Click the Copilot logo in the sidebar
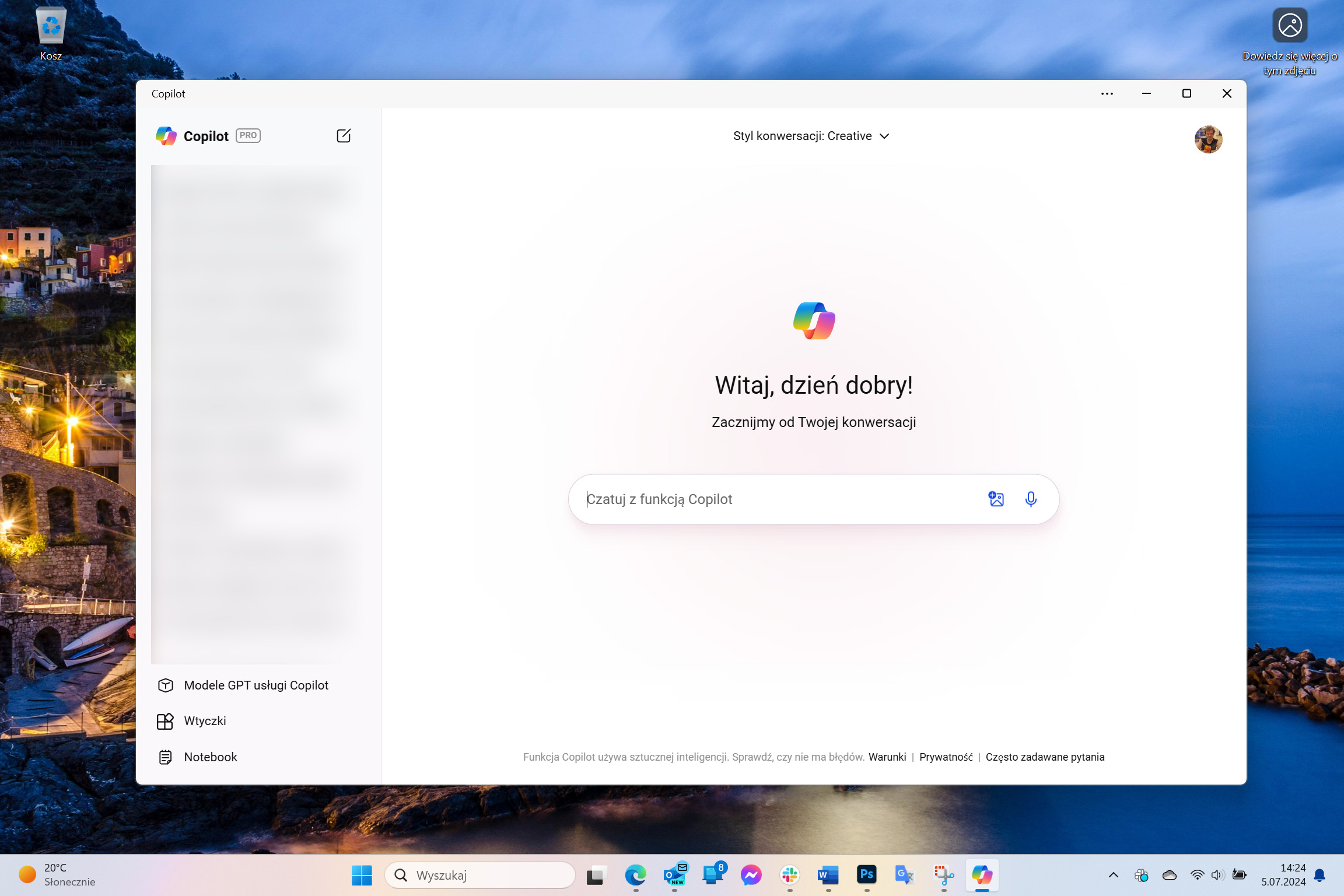This screenshot has width=1344, height=896. pyautogui.click(x=166, y=136)
